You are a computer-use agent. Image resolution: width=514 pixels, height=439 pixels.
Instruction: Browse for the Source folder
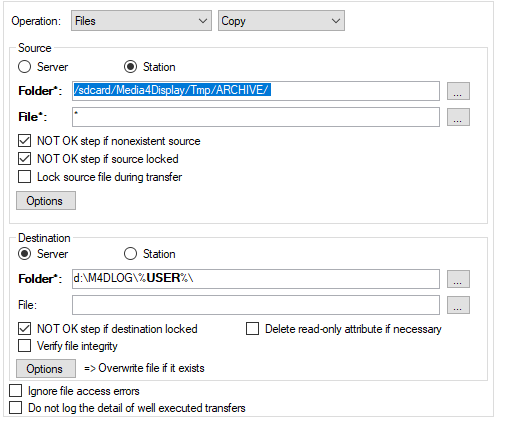pos(458,91)
